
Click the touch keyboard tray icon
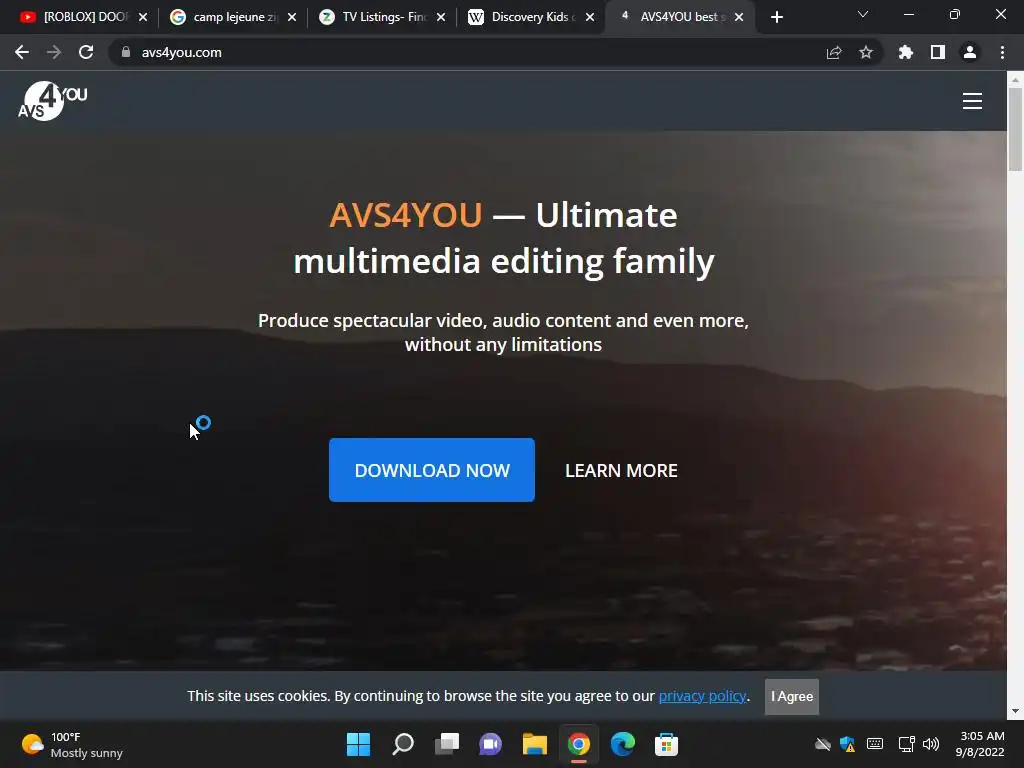click(x=874, y=744)
